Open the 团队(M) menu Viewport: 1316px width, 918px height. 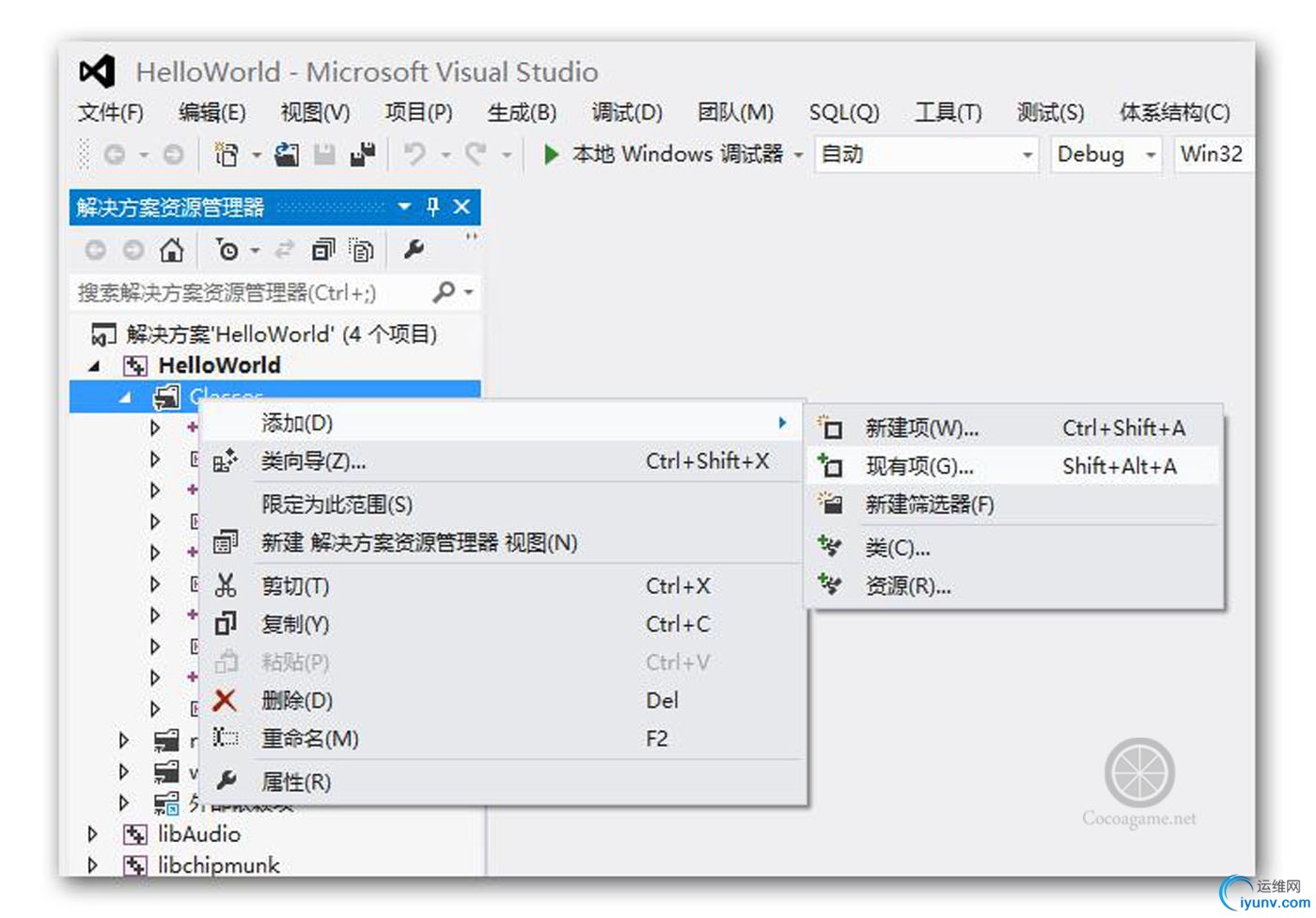(x=735, y=113)
